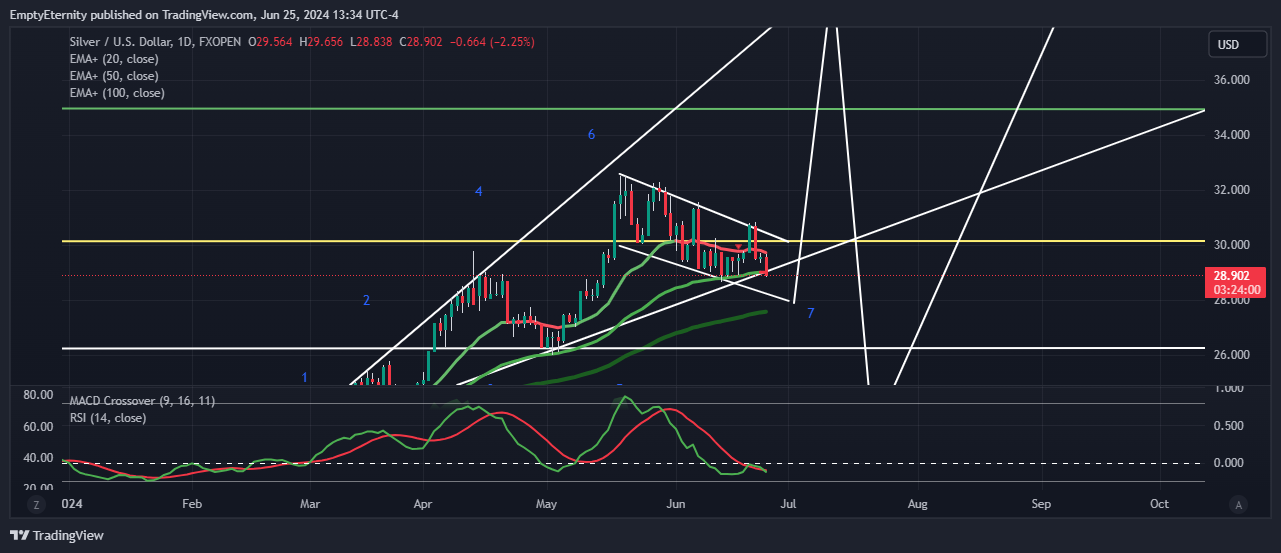The image size is (1281, 553).
Task: Click the Jun label on time axis
Action: point(676,505)
